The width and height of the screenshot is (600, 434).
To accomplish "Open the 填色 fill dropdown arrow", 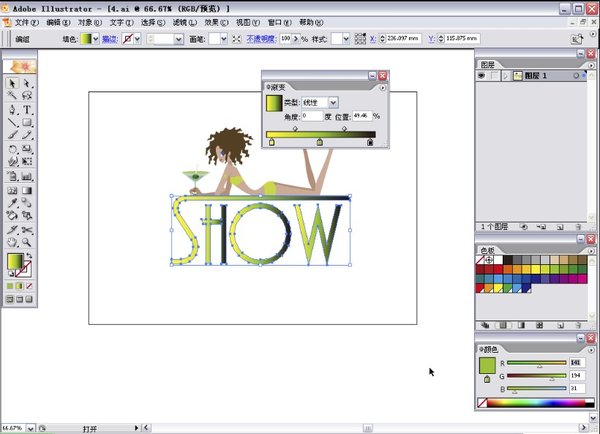I will [95, 39].
